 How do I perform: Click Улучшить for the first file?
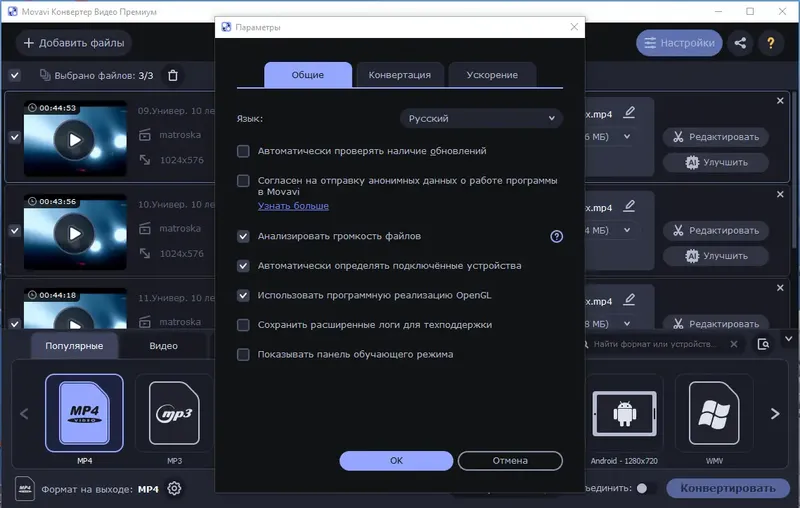pos(715,162)
